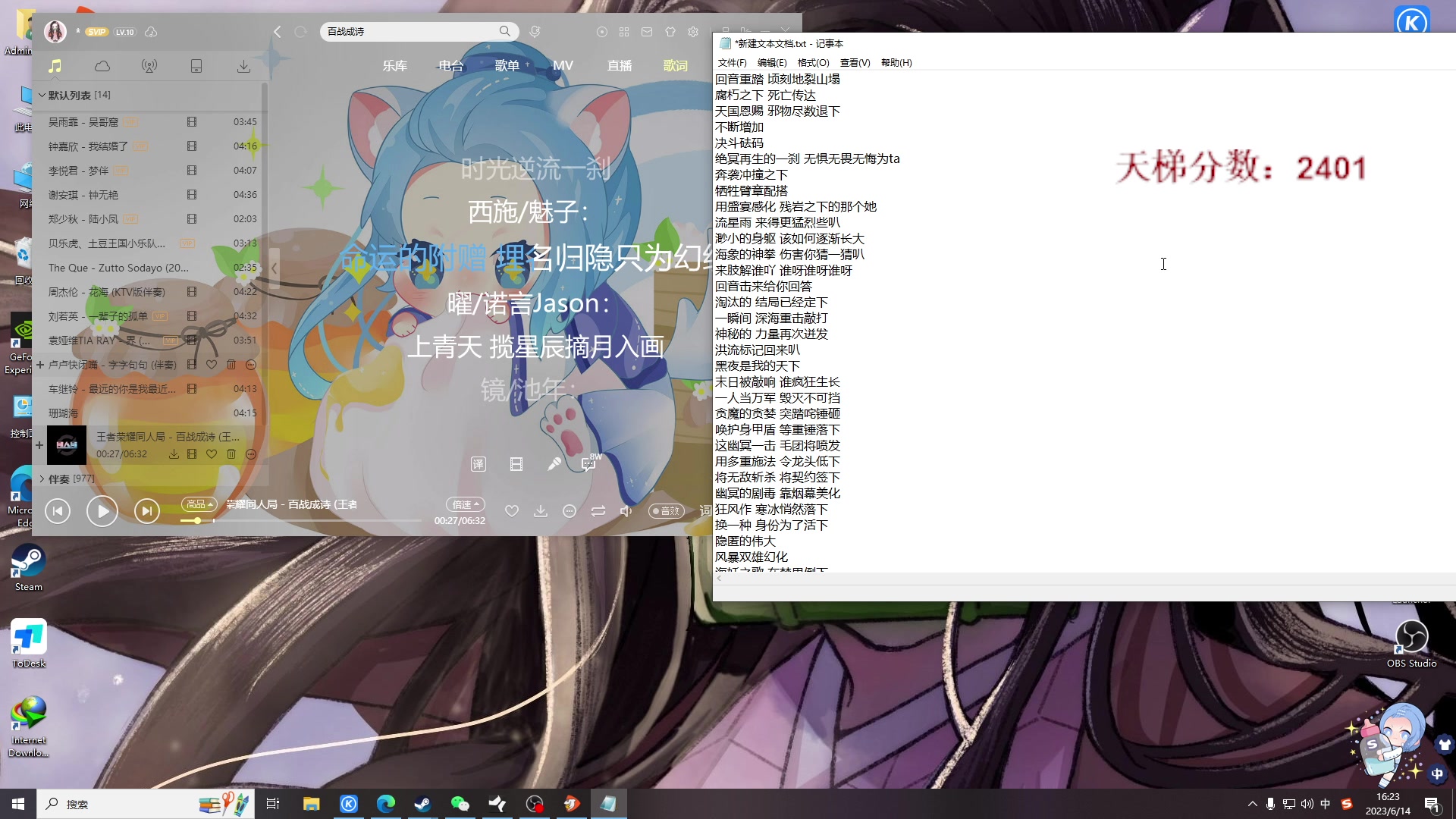
Task: Switch to the 直播 tab
Action: click(619, 66)
